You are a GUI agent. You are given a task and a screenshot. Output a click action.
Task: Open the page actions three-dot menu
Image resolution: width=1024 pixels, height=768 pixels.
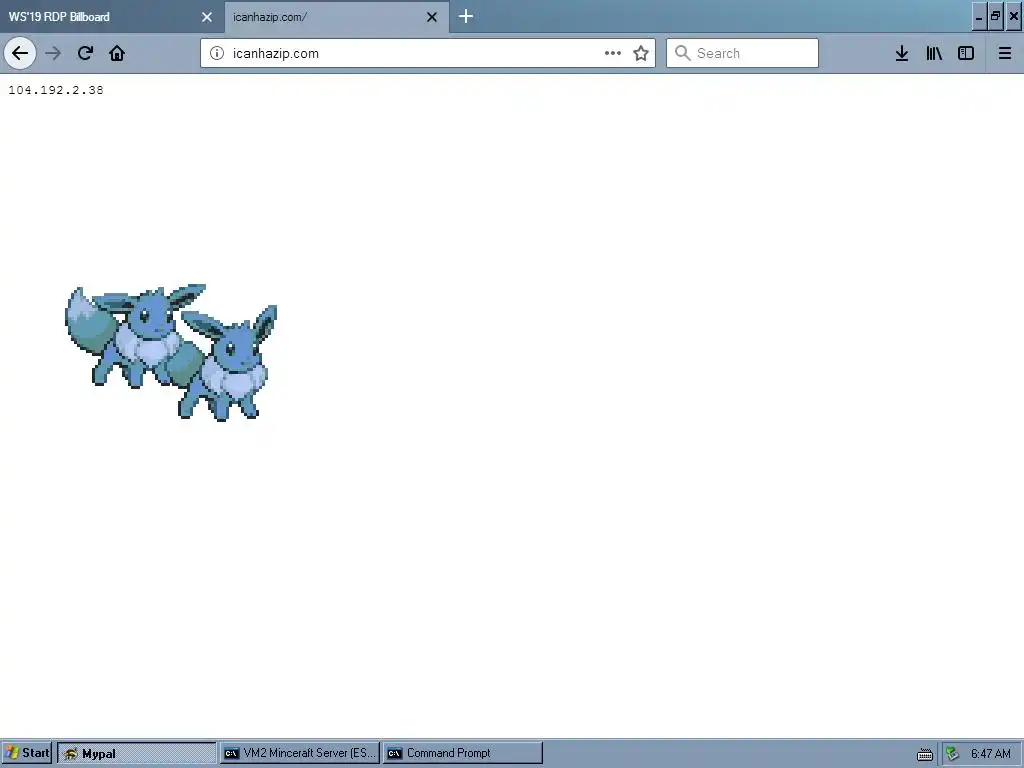click(613, 53)
